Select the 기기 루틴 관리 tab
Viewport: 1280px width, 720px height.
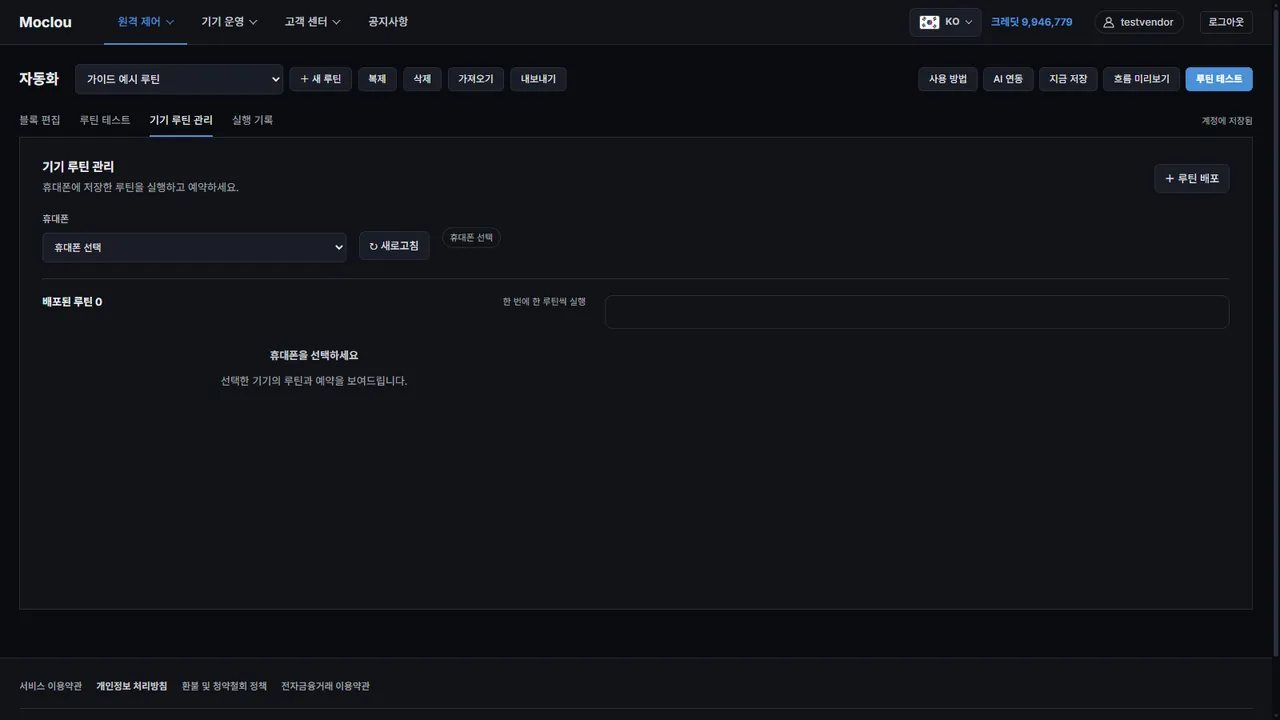(x=181, y=120)
